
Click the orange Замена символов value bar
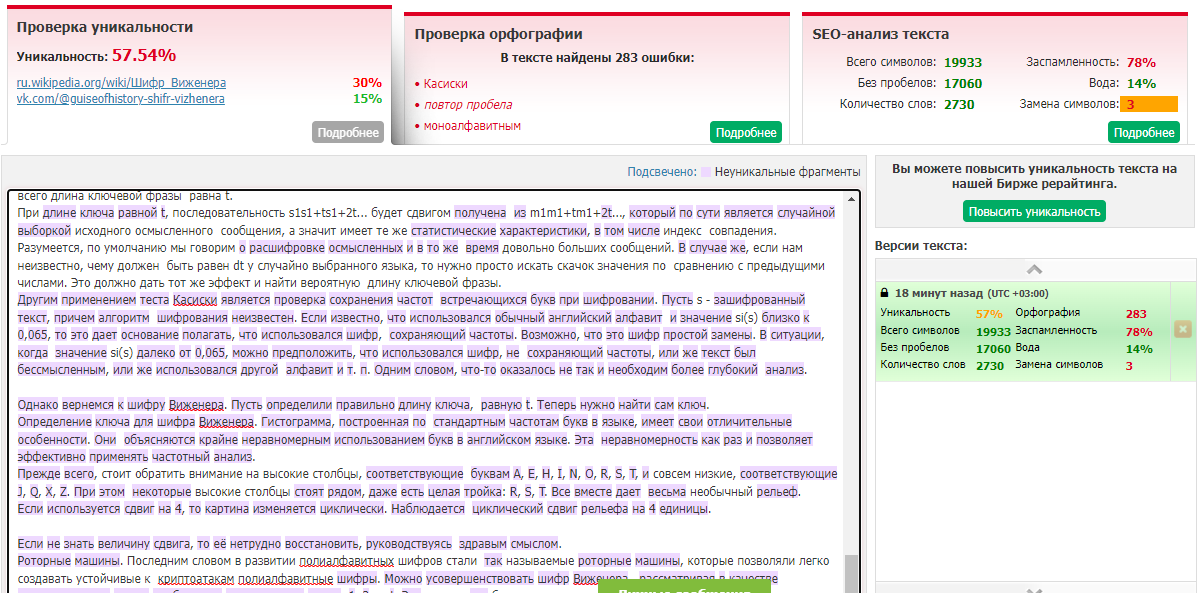tap(1149, 104)
